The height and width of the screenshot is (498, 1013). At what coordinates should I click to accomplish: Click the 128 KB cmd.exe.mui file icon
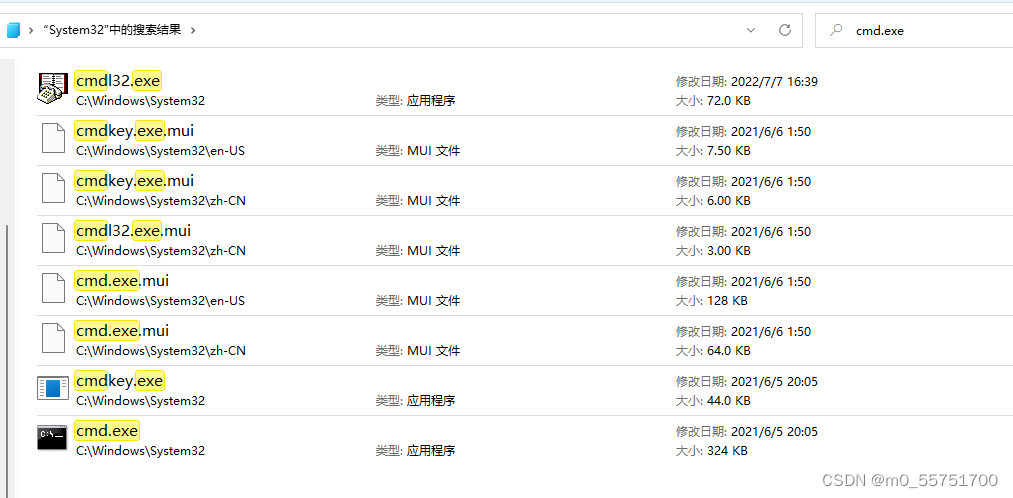click(53, 287)
